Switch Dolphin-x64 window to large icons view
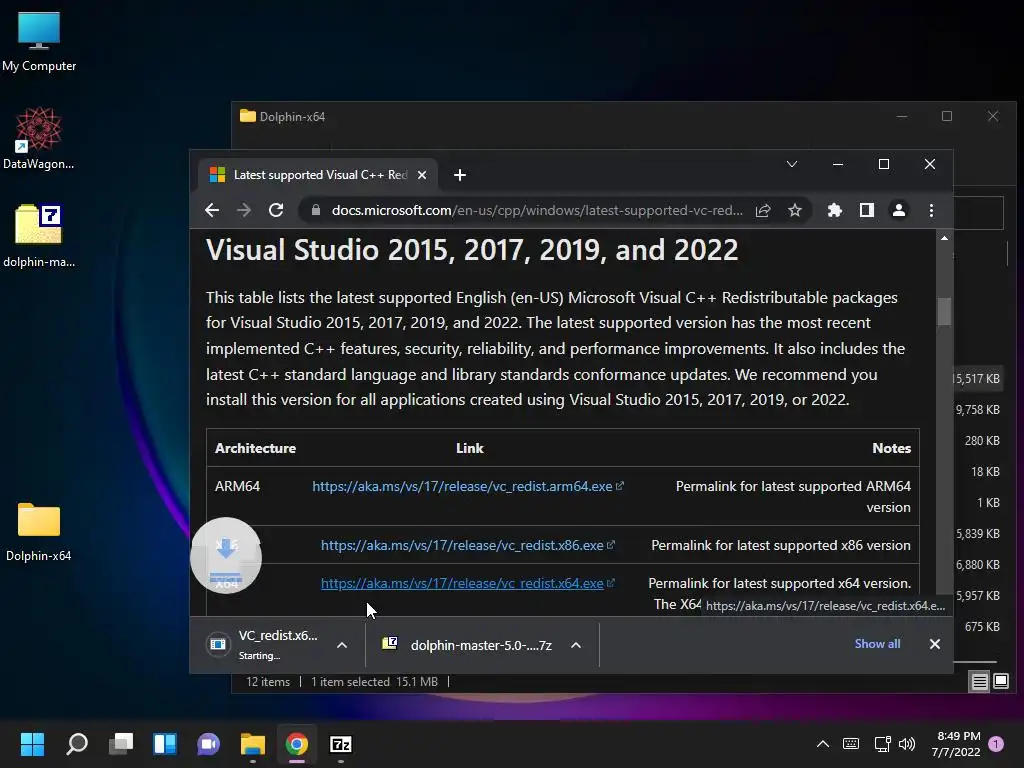Viewport: 1024px width, 768px height. (x=1001, y=682)
